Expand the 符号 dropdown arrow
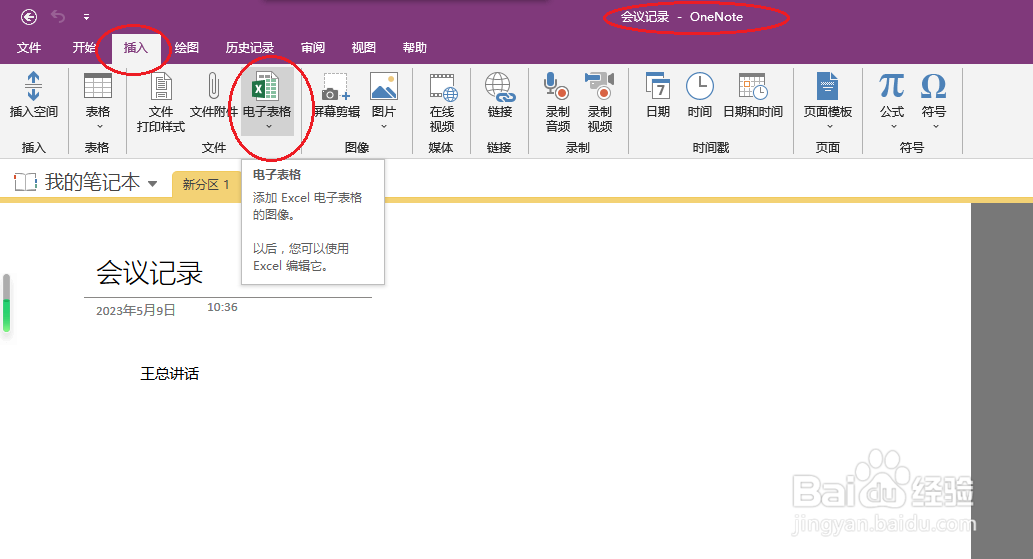Image resolution: width=1033 pixels, height=559 pixels. pyautogui.click(x=935, y=126)
